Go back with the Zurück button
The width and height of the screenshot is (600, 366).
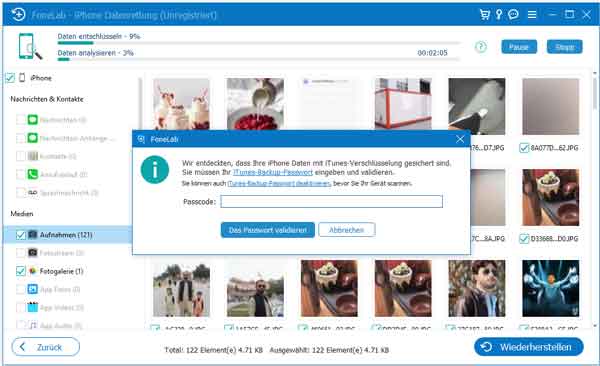pos(46,347)
